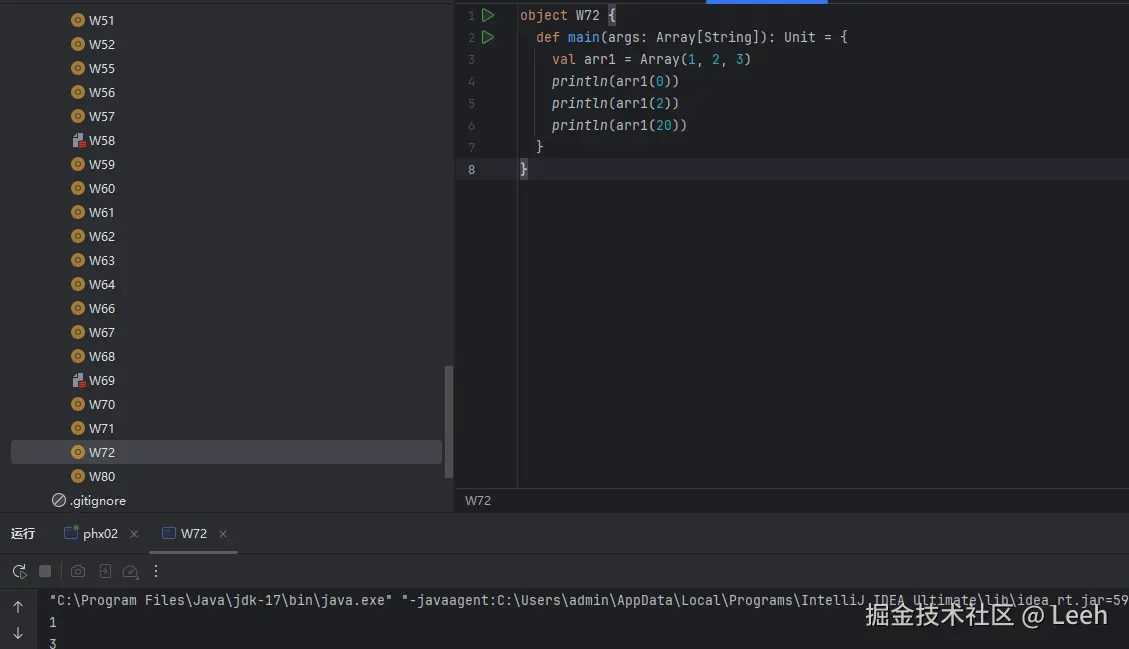Select W51 file icon in project tree
1129x649 pixels.
78,20
